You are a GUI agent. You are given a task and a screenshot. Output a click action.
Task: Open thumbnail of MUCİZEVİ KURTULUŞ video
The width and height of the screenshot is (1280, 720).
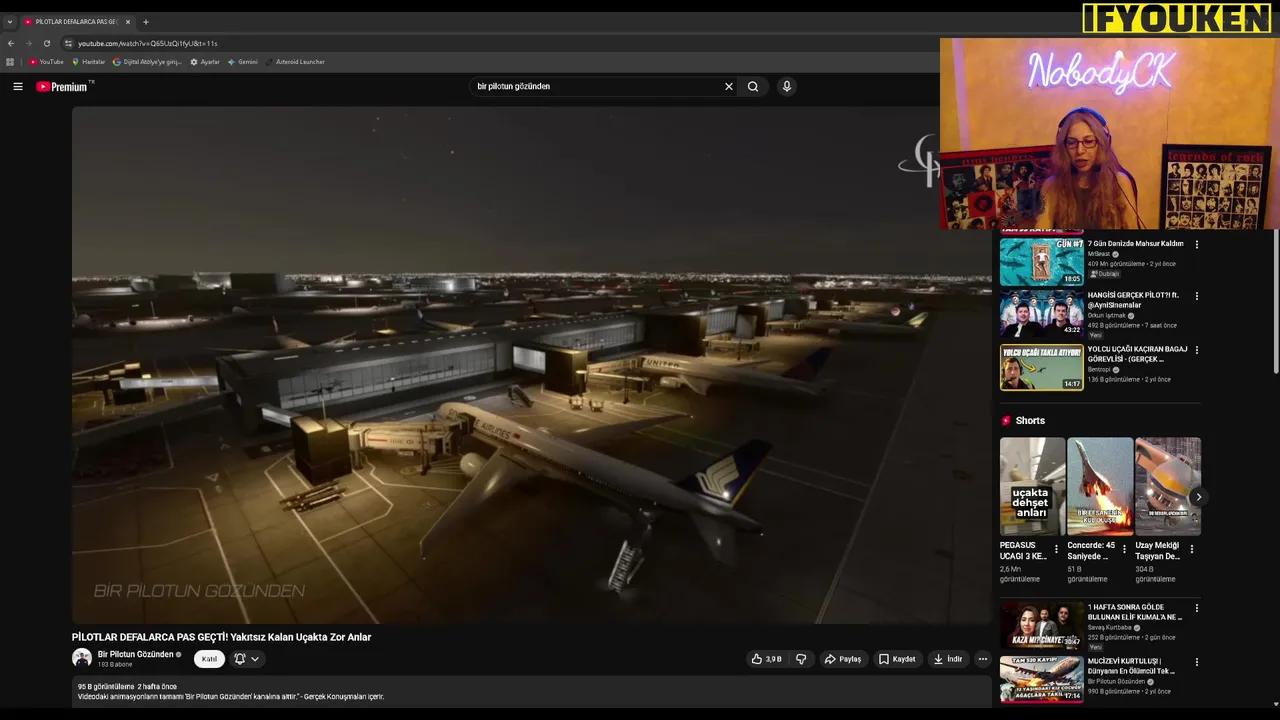tap(1041, 680)
